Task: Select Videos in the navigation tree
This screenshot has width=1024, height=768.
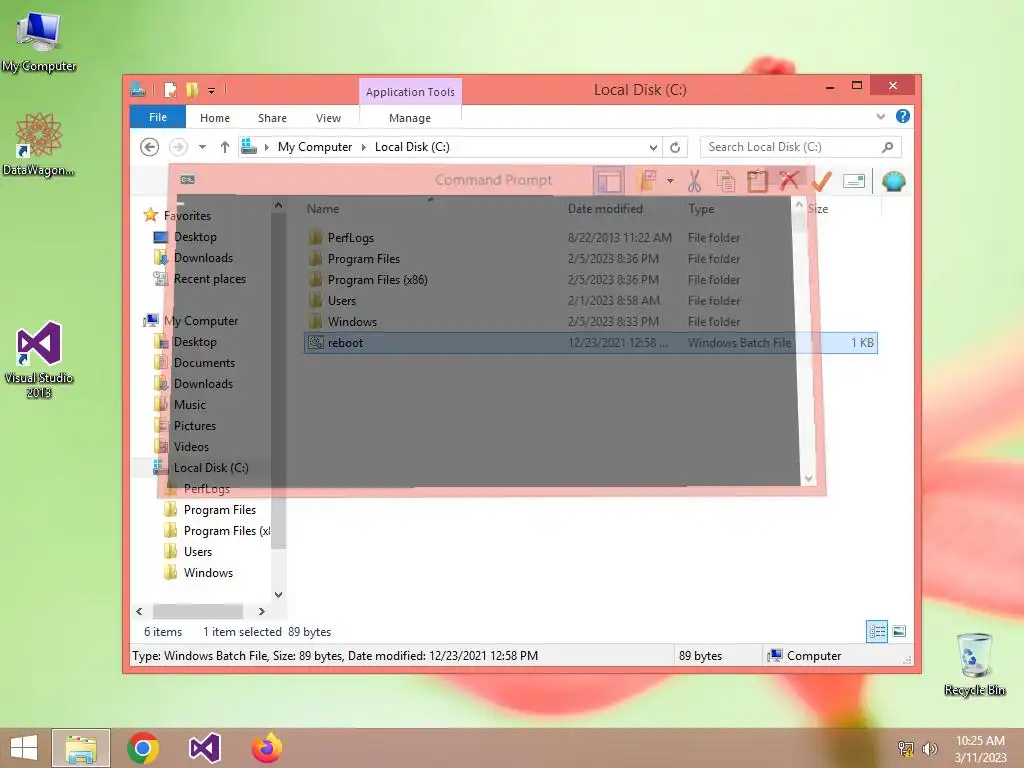Action: pos(191,447)
